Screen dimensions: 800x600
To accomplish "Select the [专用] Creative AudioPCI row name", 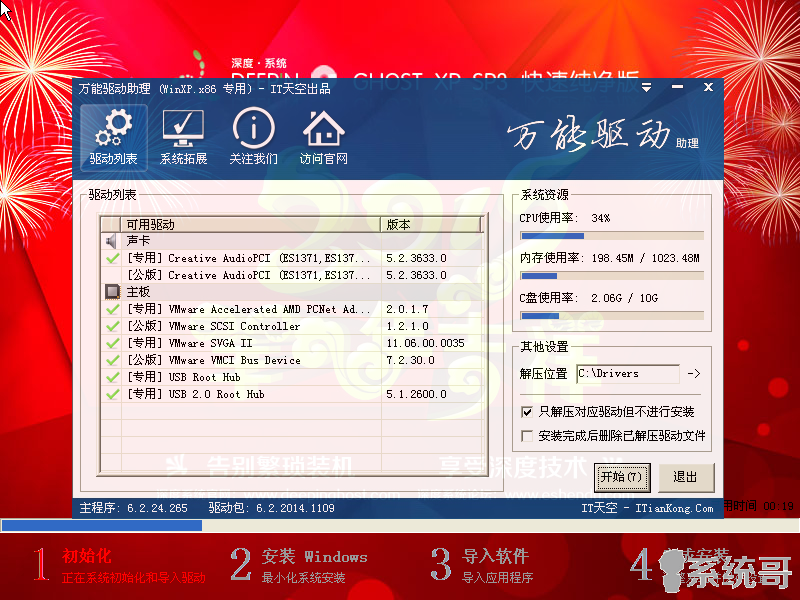I will point(249,258).
